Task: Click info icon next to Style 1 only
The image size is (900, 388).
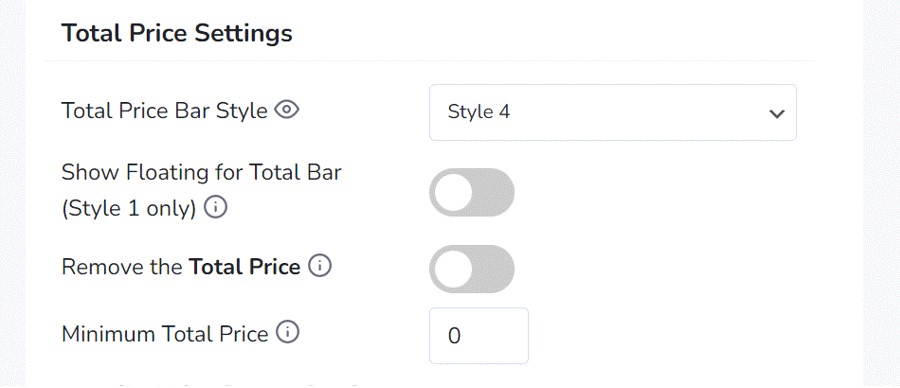Action: 215,208
